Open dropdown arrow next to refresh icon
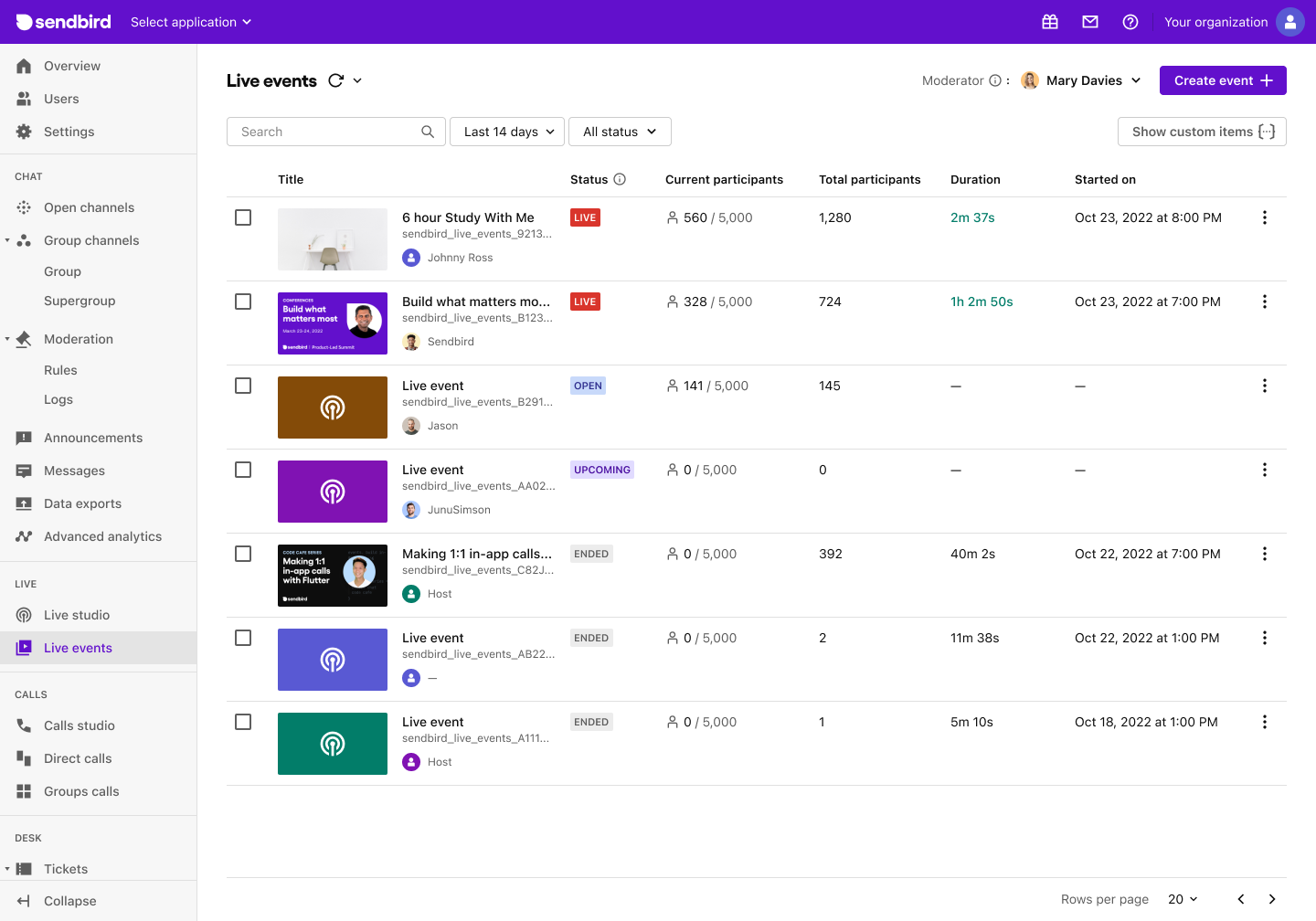This screenshot has width=1316, height=921. tap(357, 80)
